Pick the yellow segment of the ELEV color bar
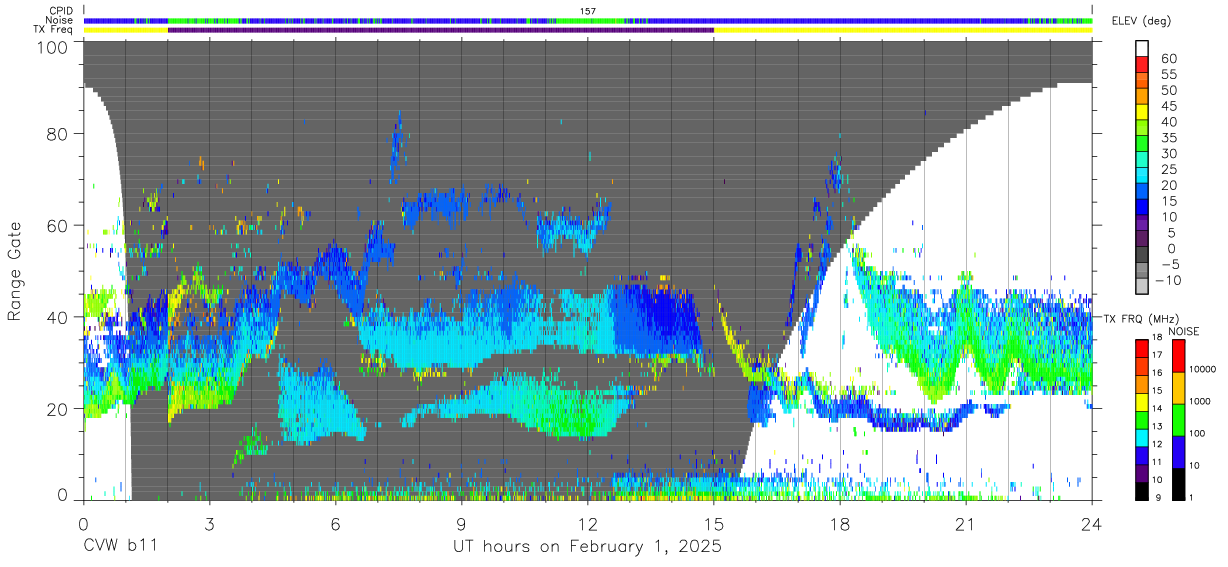 1143,111
